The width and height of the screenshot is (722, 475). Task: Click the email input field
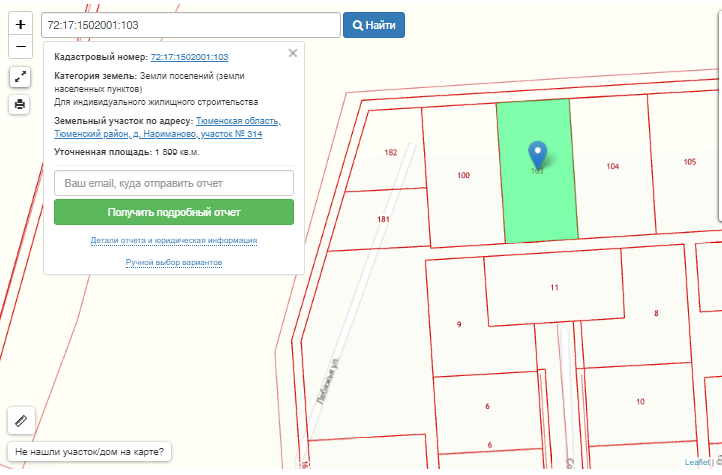pos(173,183)
